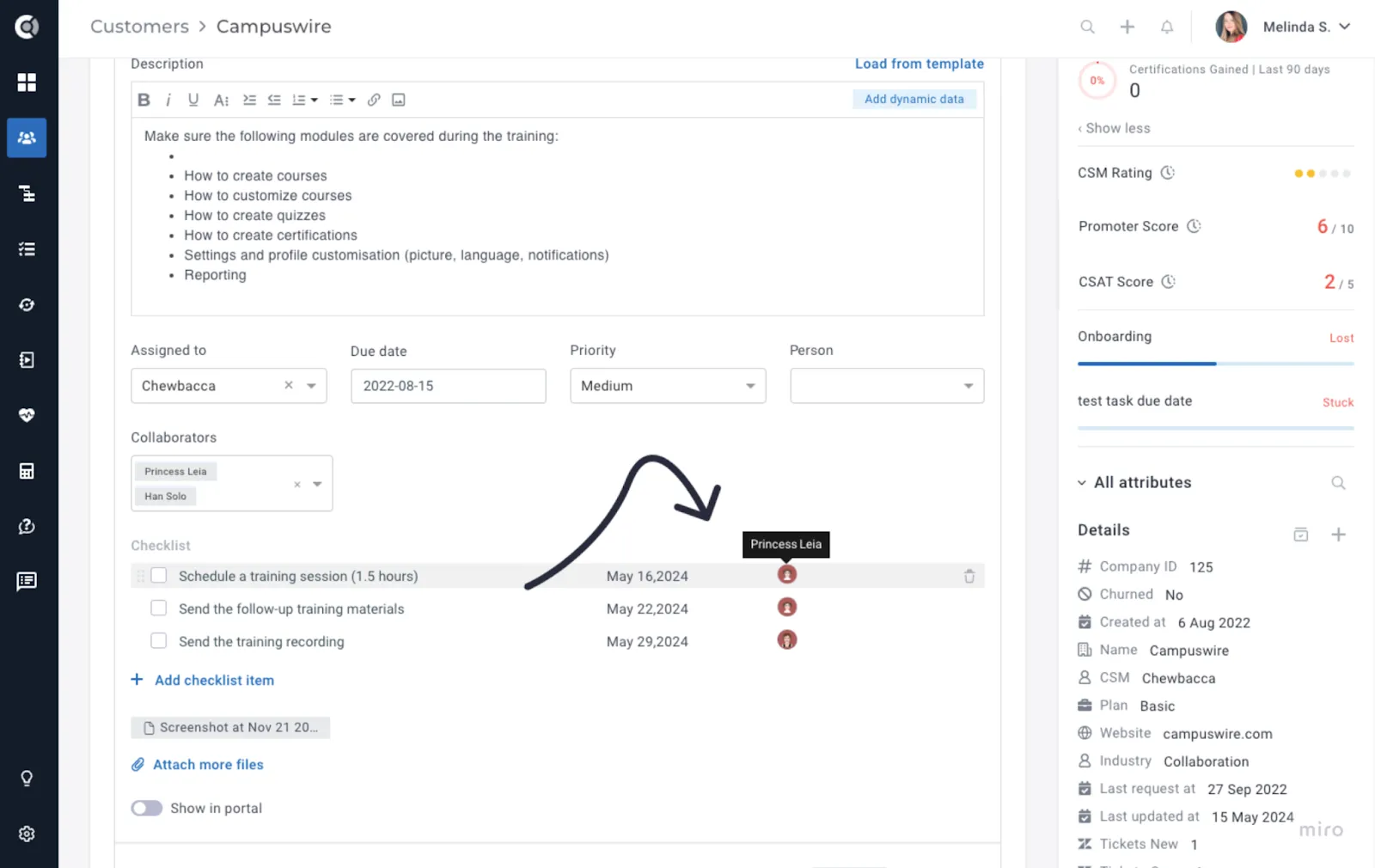Viewport: 1375px width, 868px height.
Task: Open the health heart icon in the sidebar
Action: (x=27, y=415)
